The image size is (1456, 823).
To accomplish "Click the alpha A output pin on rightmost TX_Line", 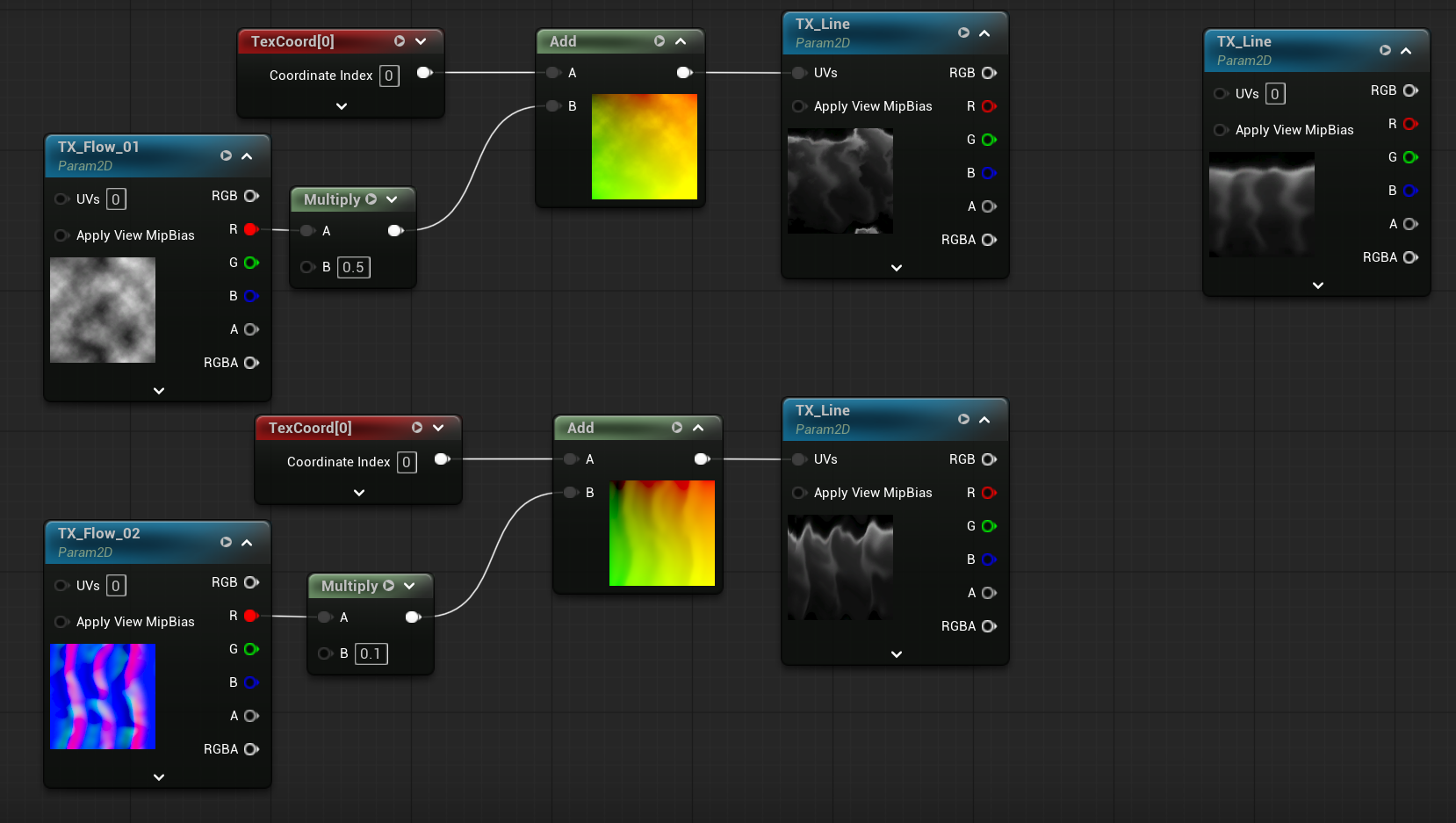I will tap(1410, 224).
